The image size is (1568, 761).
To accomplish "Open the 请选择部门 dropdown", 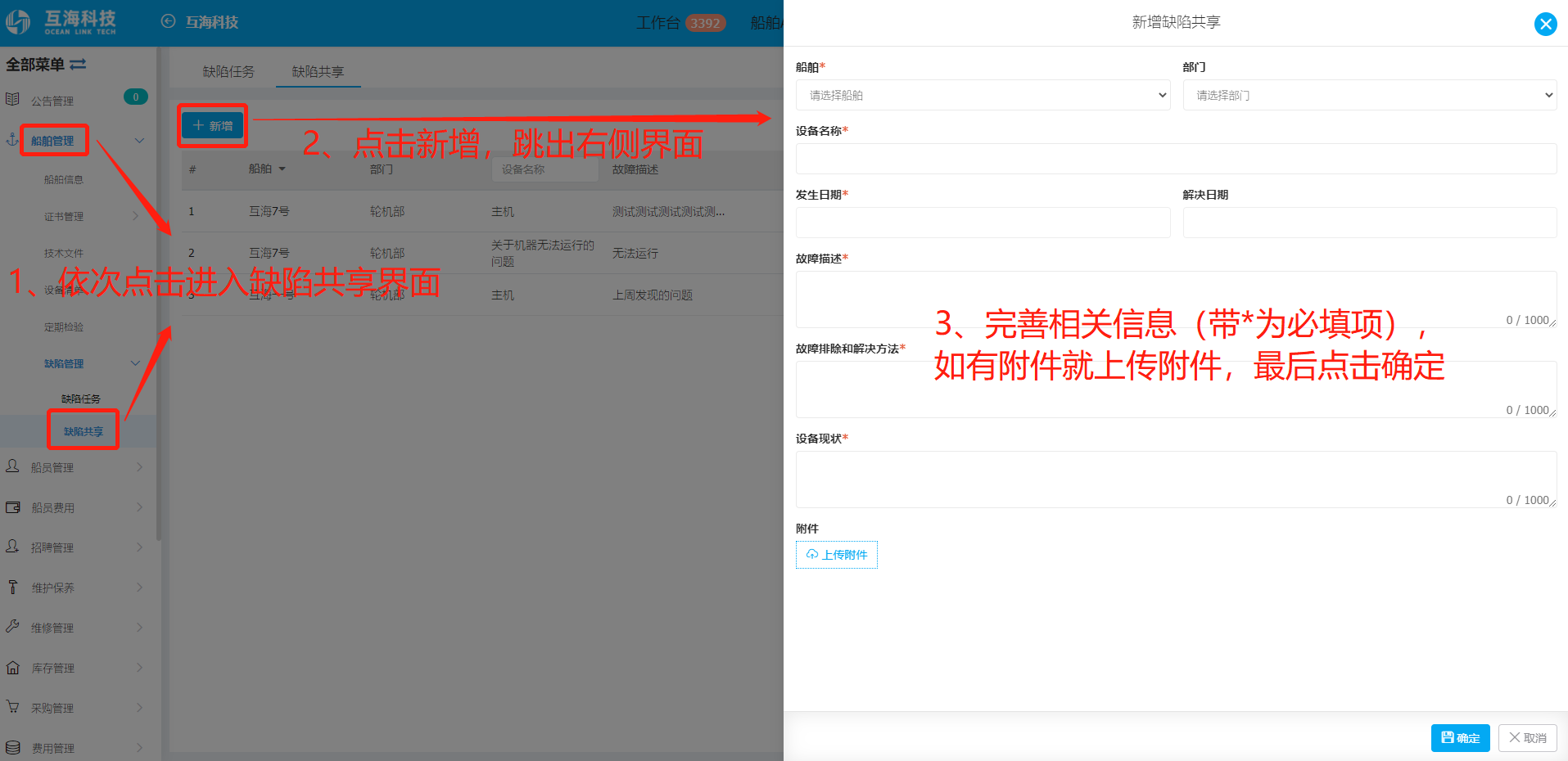I will (1370, 95).
